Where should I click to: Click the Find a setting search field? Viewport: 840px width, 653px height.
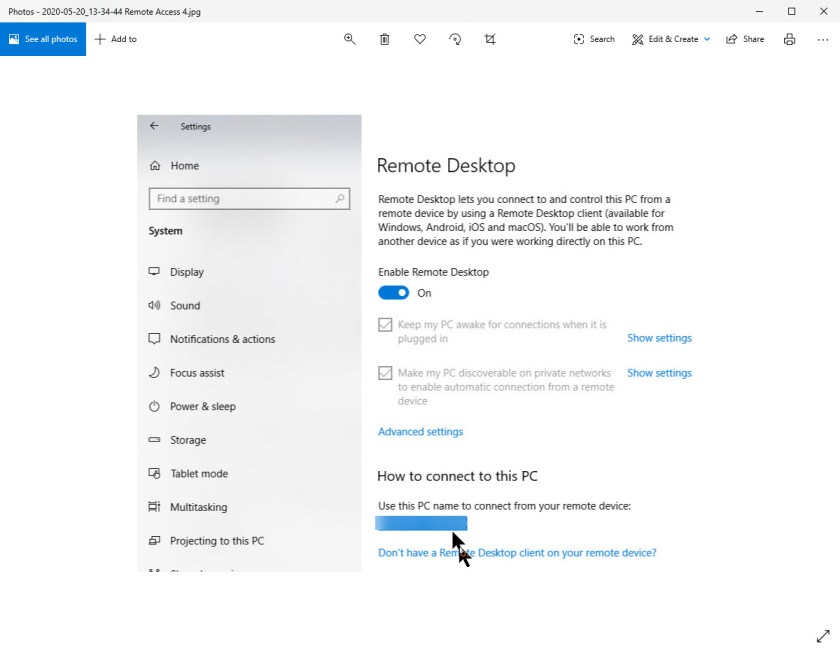(x=249, y=198)
